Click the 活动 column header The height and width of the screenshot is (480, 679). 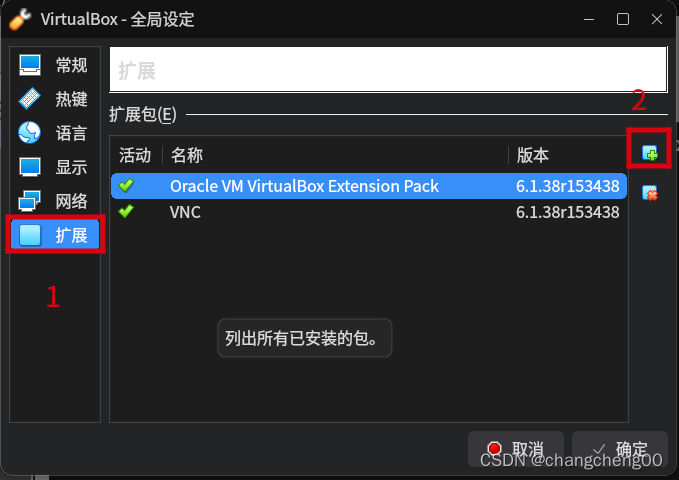[136, 155]
